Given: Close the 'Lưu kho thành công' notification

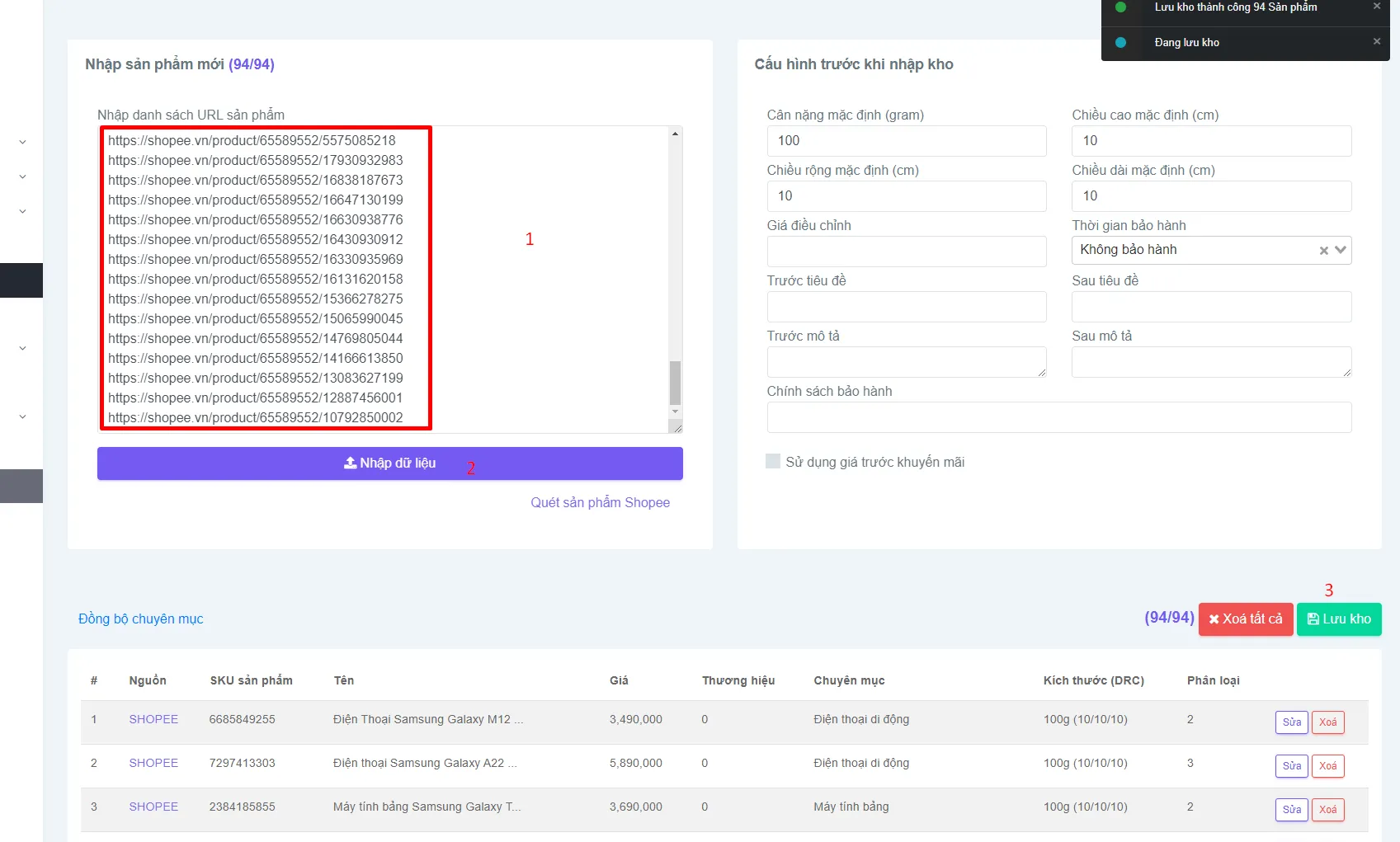Looking at the screenshot, I should (x=1376, y=7).
